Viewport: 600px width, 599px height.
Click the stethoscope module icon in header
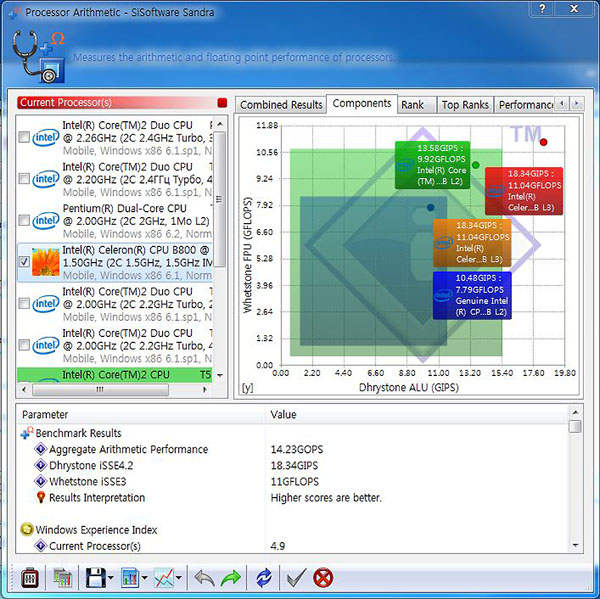(x=38, y=57)
